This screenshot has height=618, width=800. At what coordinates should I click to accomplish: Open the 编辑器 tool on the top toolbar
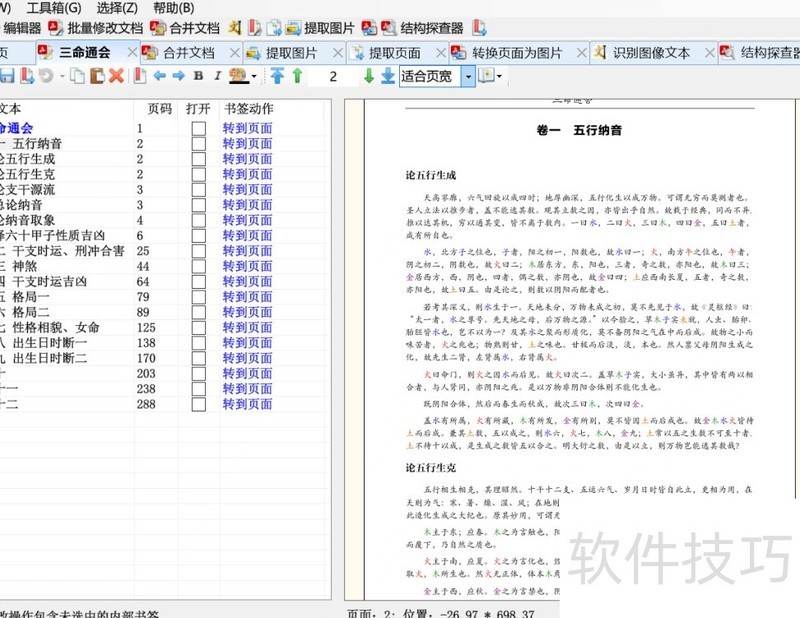22,30
